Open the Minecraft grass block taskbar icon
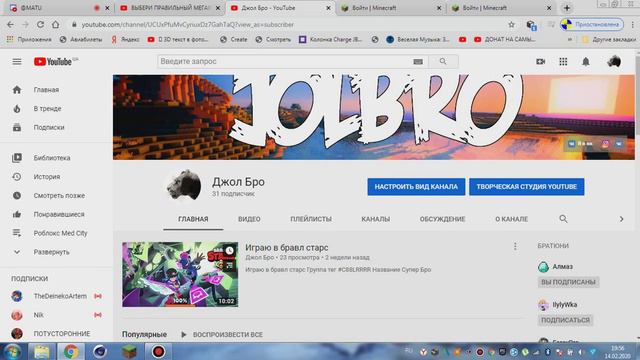Viewport: 640px width, 360px height. coord(129,351)
